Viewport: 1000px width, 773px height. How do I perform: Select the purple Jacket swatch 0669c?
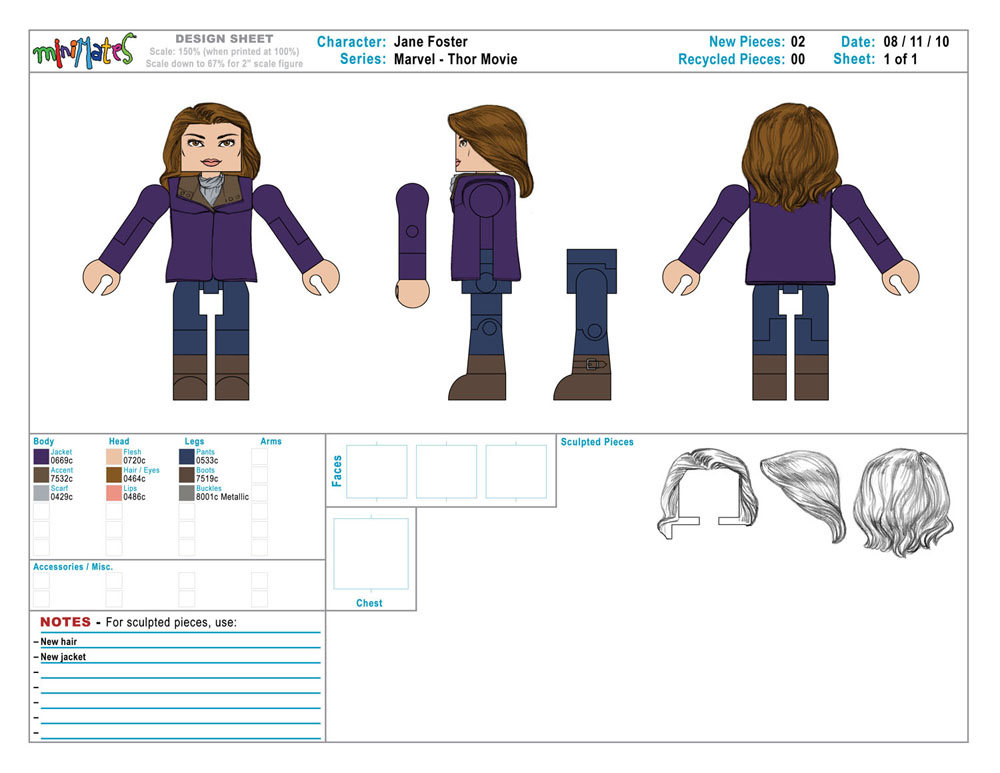(x=41, y=457)
